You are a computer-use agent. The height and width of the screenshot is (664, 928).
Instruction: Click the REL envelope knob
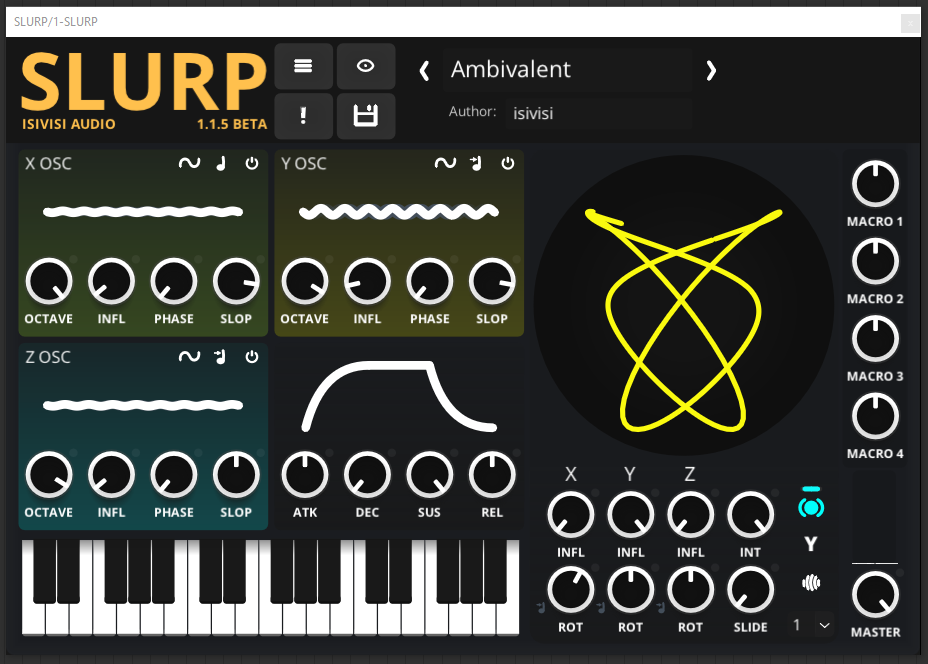coord(492,475)
